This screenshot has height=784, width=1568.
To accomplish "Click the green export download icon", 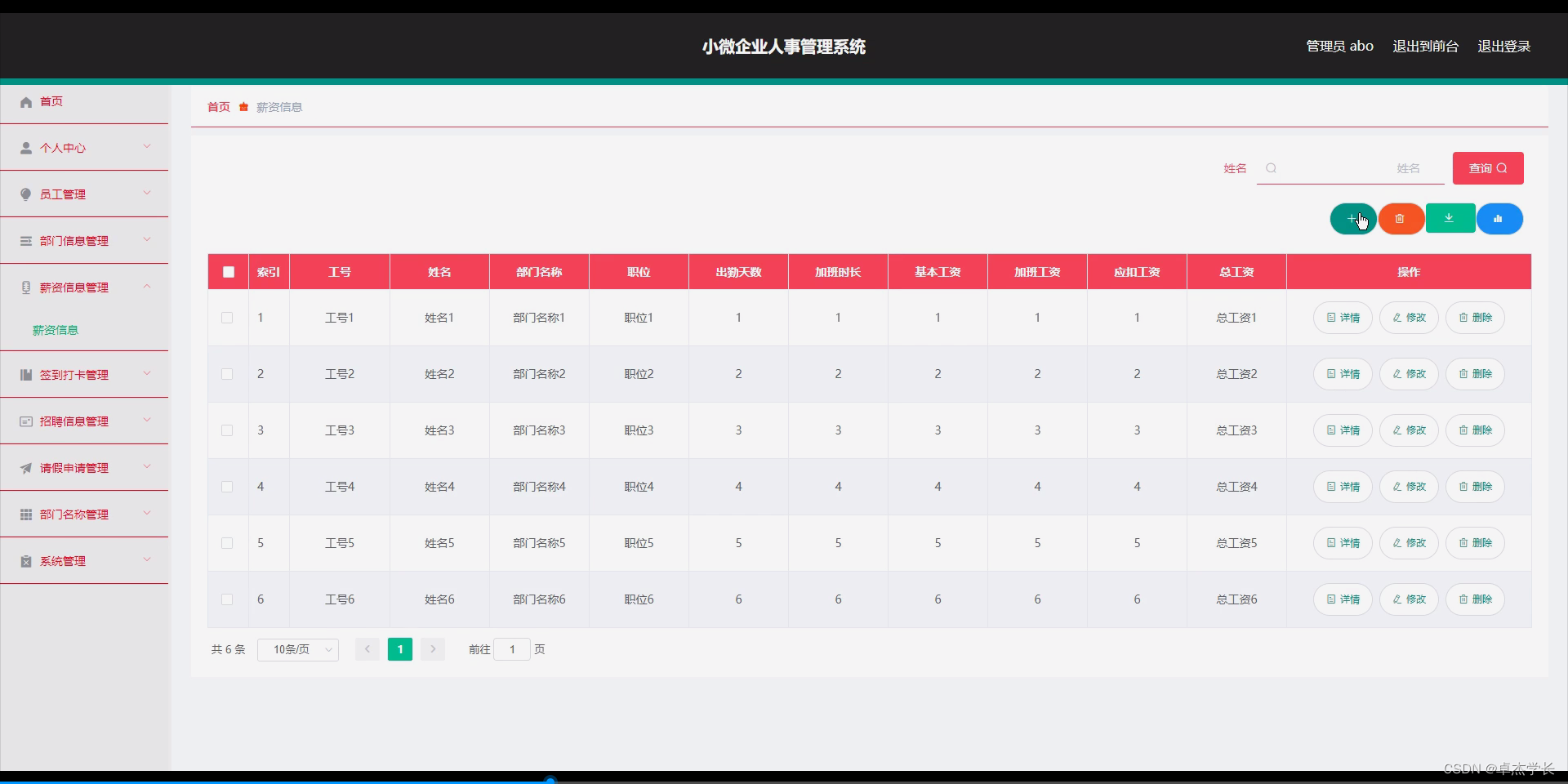I will pos(1450,218).
